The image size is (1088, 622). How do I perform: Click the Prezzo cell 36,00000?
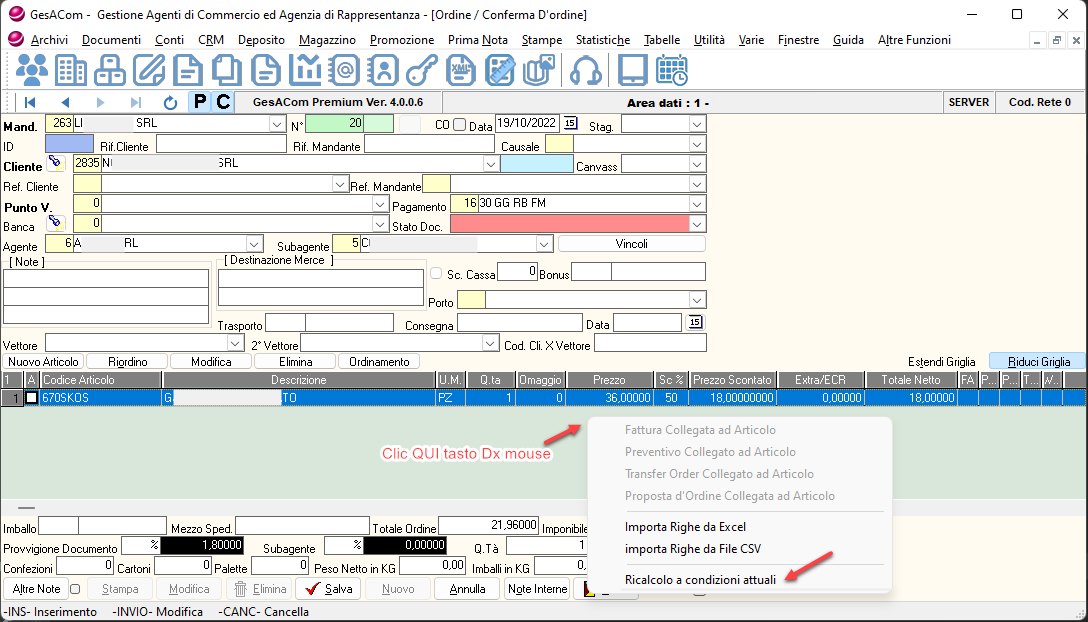[610, 398]
